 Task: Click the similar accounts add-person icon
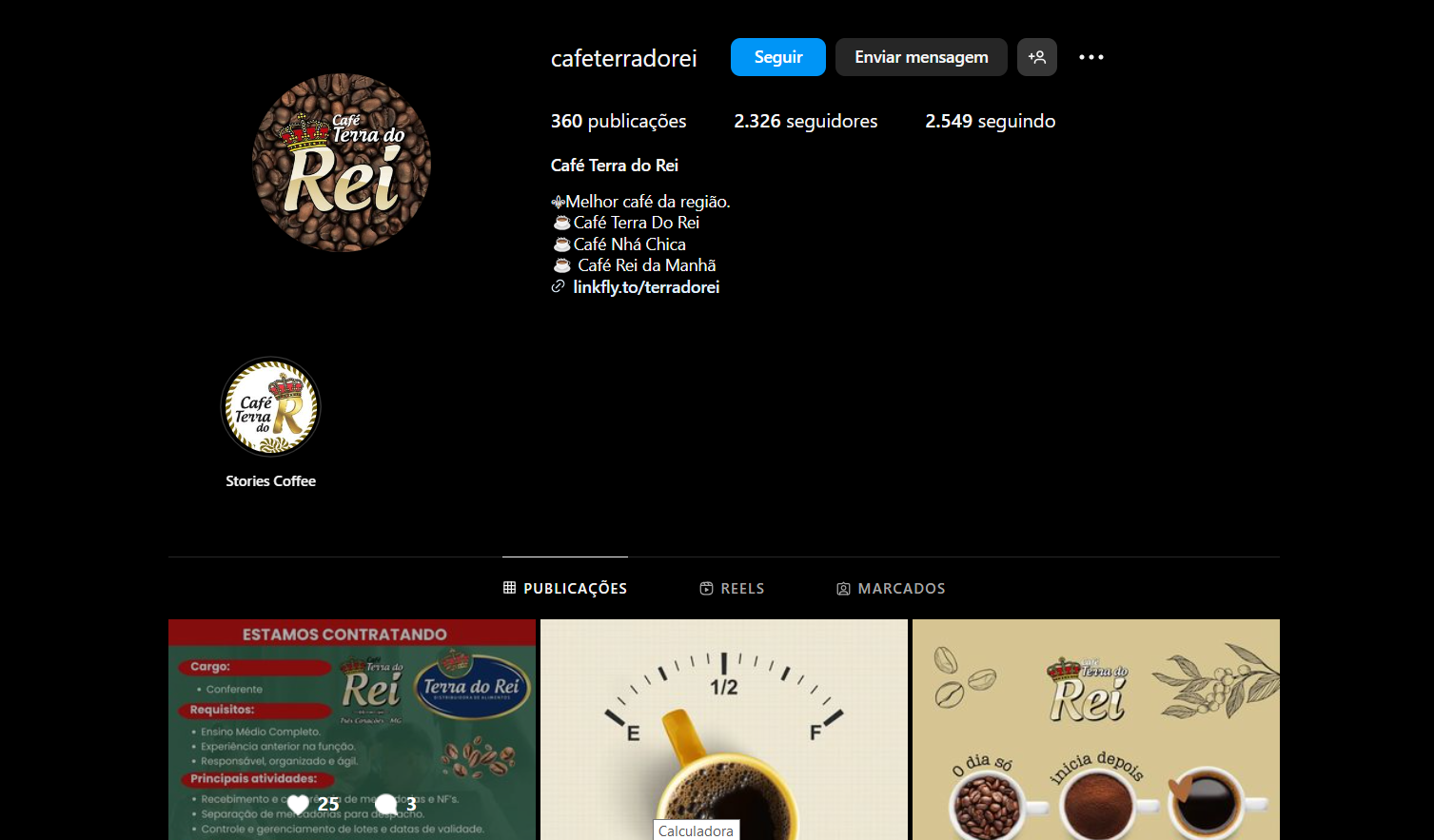[x=1037, y=57]
